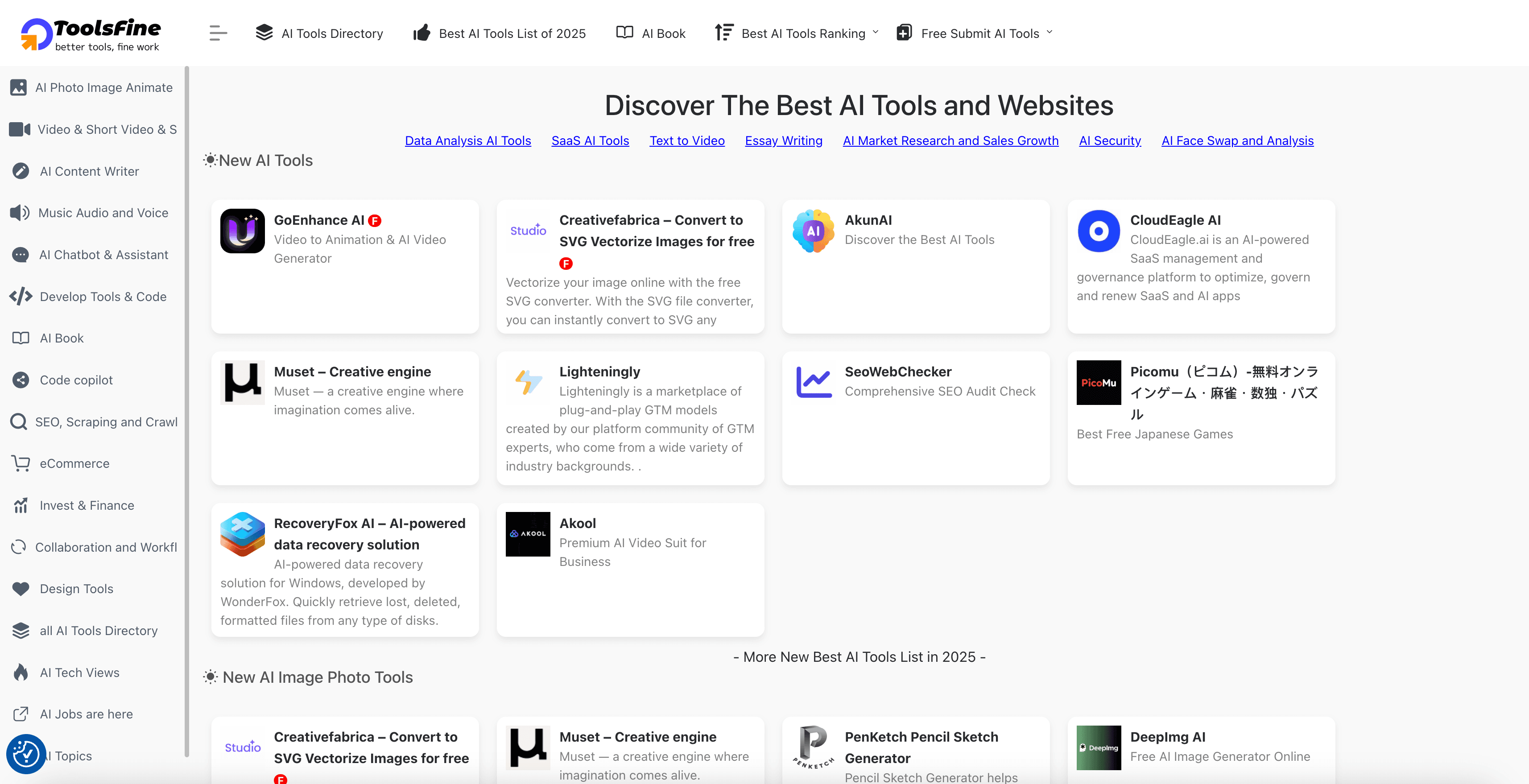Open the accessibility widget button
Screen dimensions: 1529x784
pos(26,754)
